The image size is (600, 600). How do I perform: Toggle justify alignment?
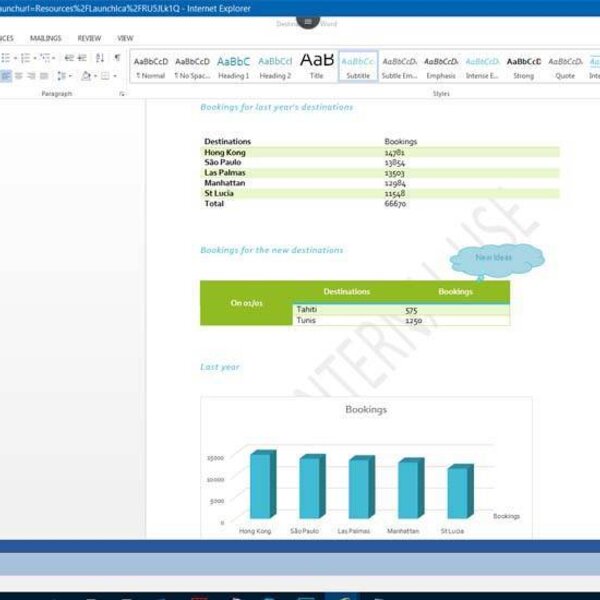44,76
